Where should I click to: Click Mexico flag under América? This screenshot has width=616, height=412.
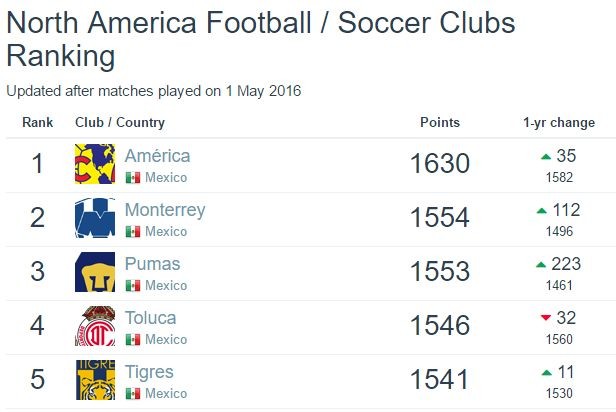pos(132,178)
